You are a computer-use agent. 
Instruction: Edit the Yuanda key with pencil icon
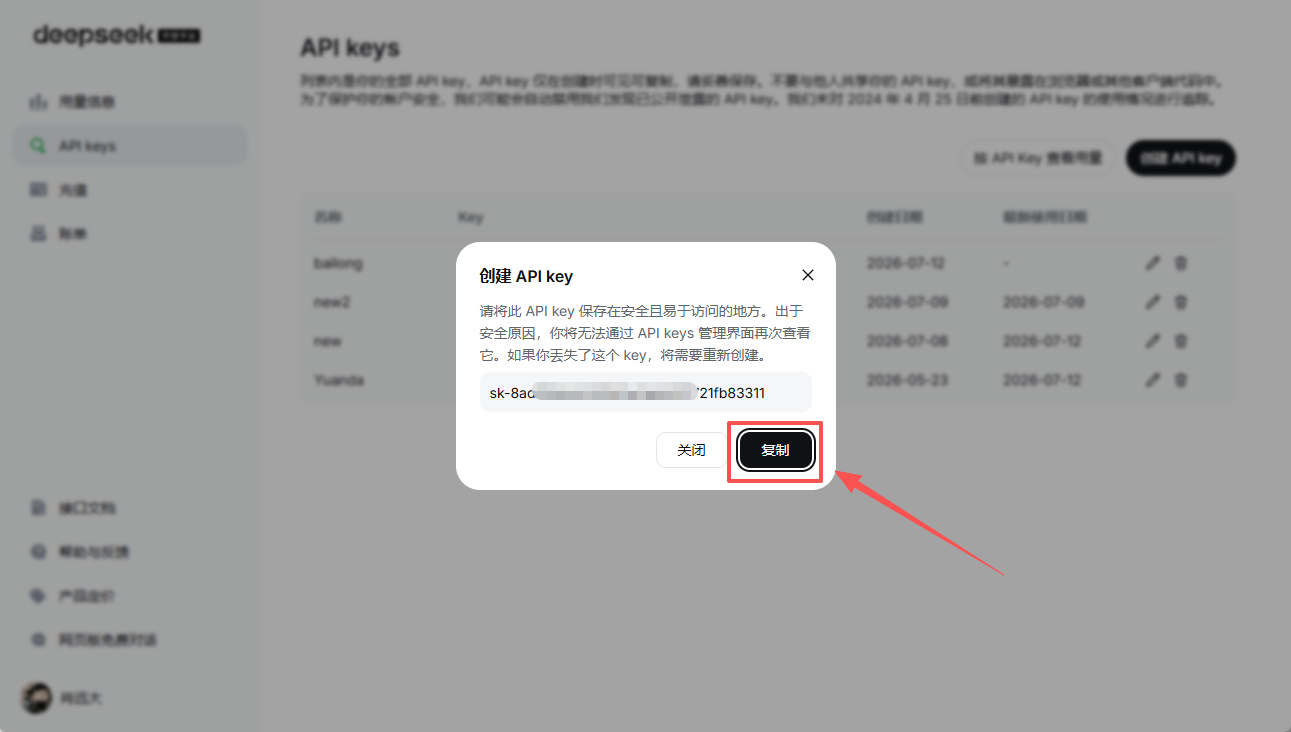pos(1153,380)
